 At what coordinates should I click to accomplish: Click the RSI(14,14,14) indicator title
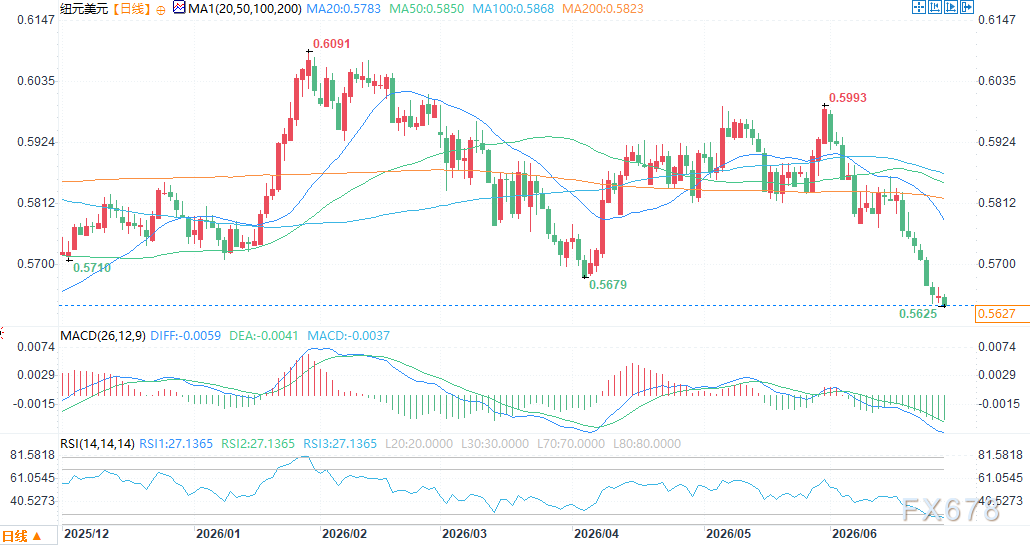pos(97,444)
